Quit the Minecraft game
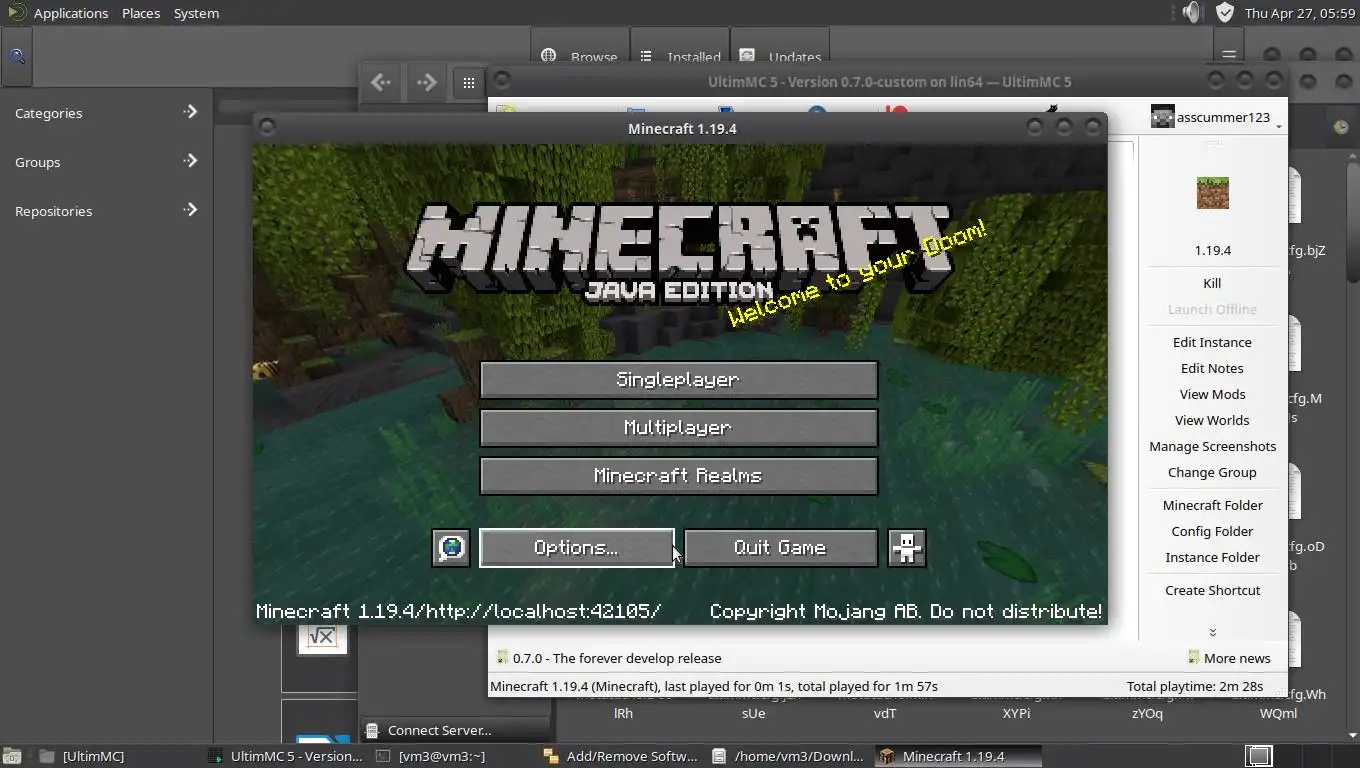The height and width of the screenshot is (768, 1360). point(781,548)
